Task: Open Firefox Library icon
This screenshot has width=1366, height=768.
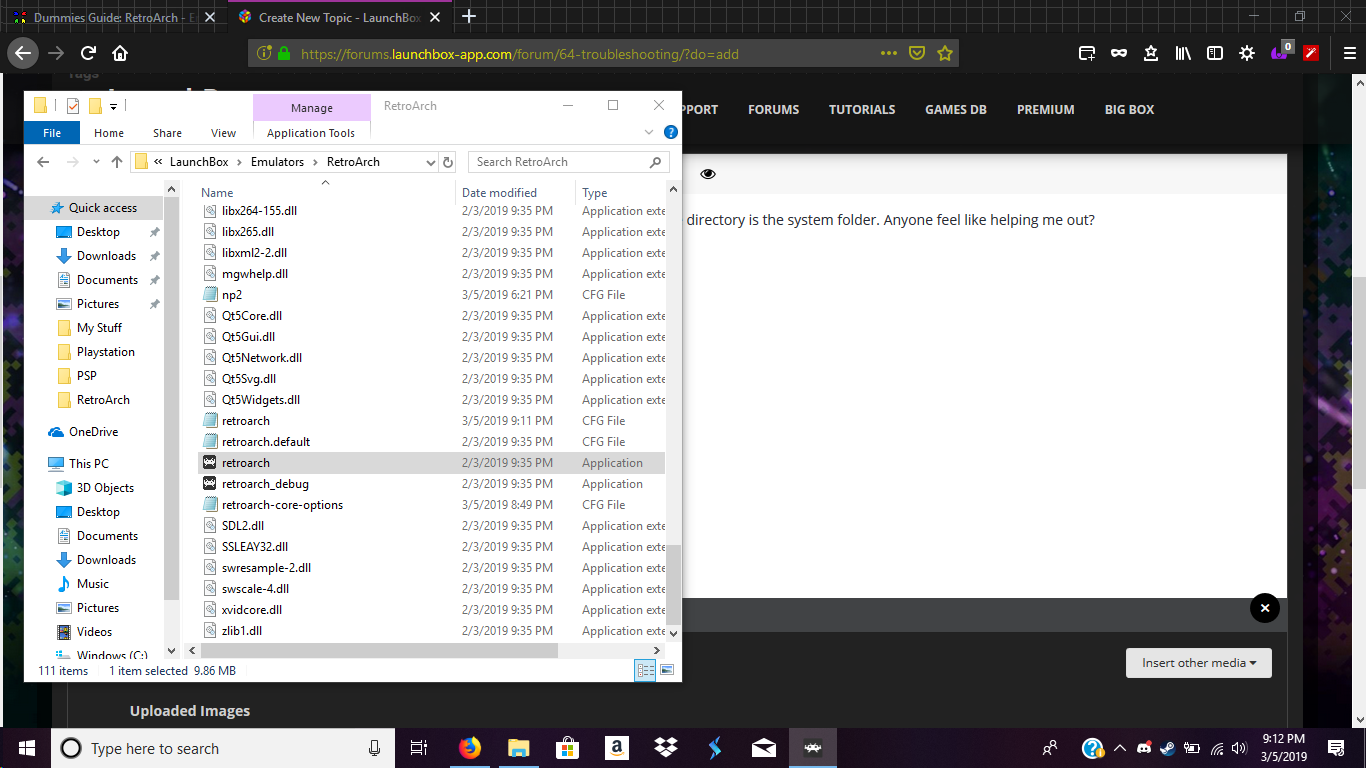Action: pos(1183,54)
